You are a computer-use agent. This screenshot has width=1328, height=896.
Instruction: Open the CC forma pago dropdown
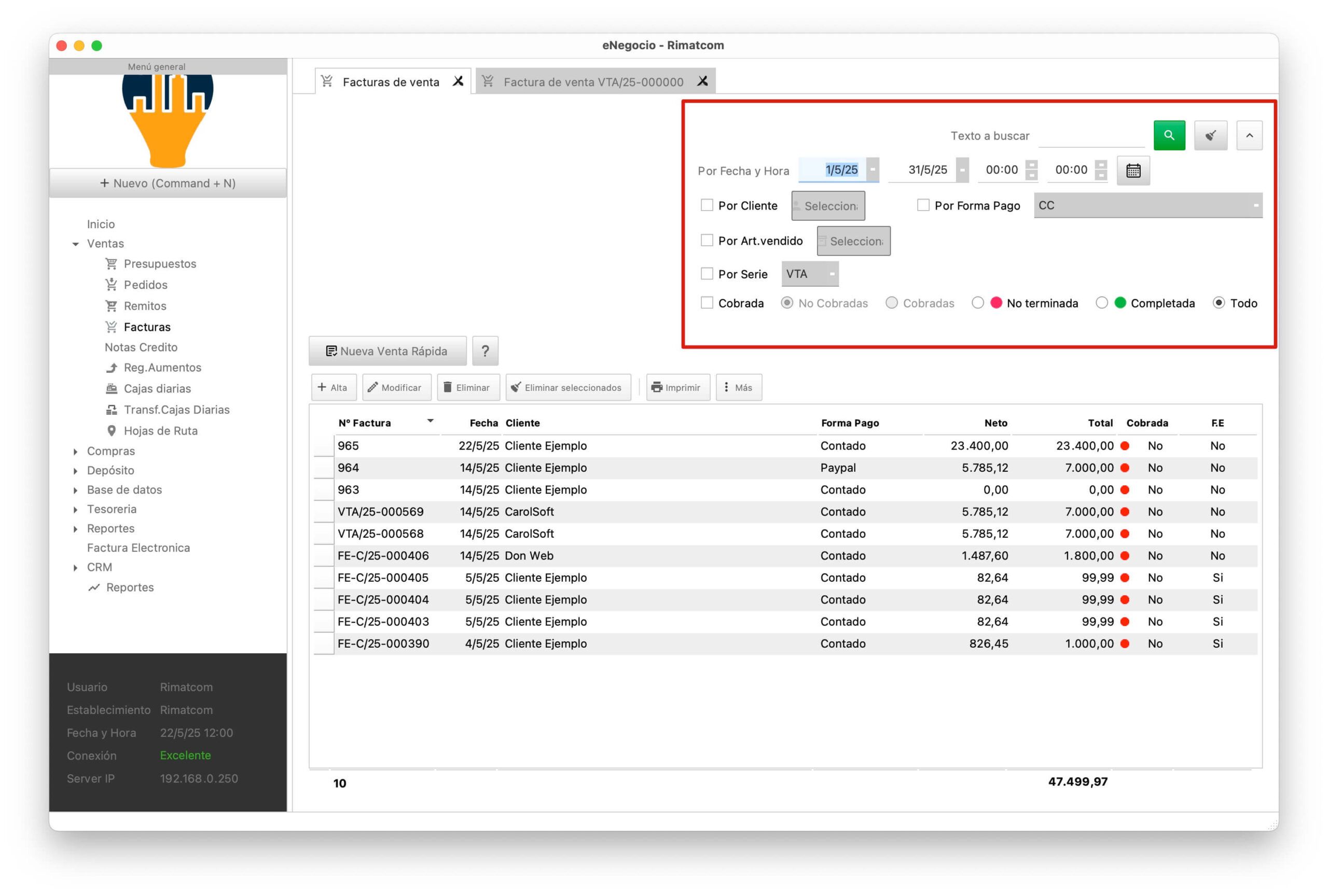click(x=1147, y=205)
